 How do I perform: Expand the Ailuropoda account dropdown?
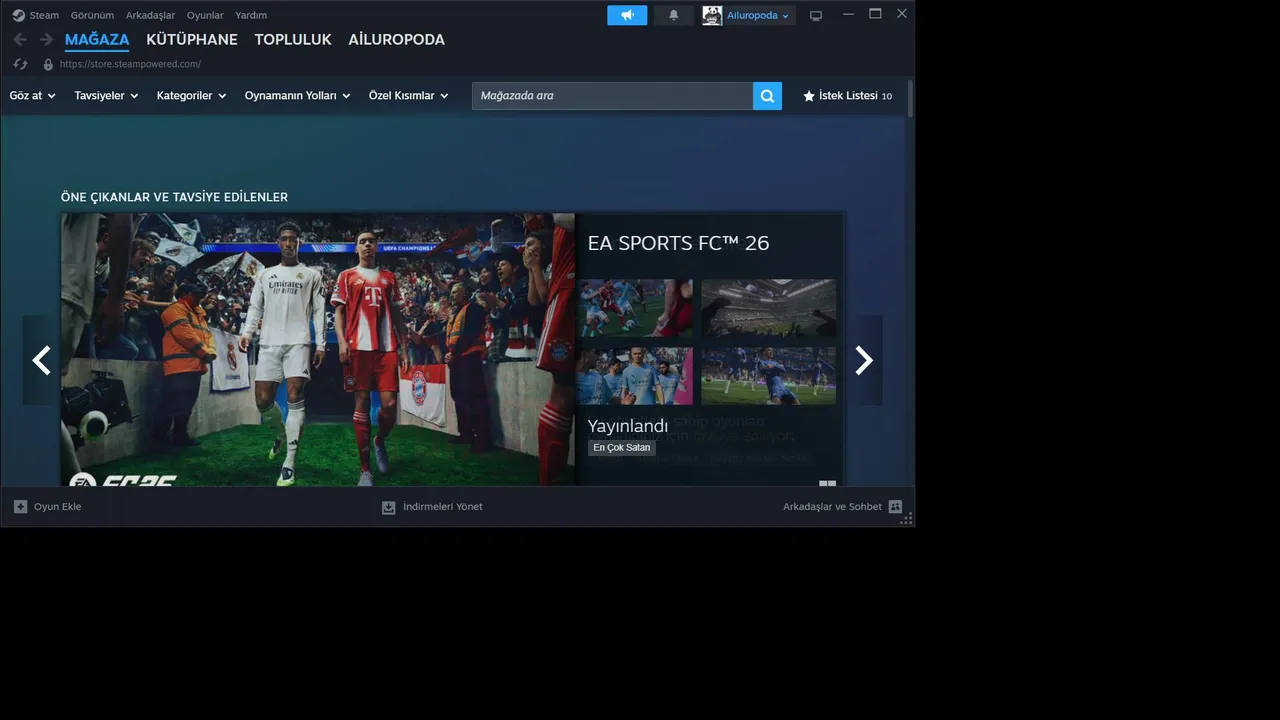tap(758, 15)
